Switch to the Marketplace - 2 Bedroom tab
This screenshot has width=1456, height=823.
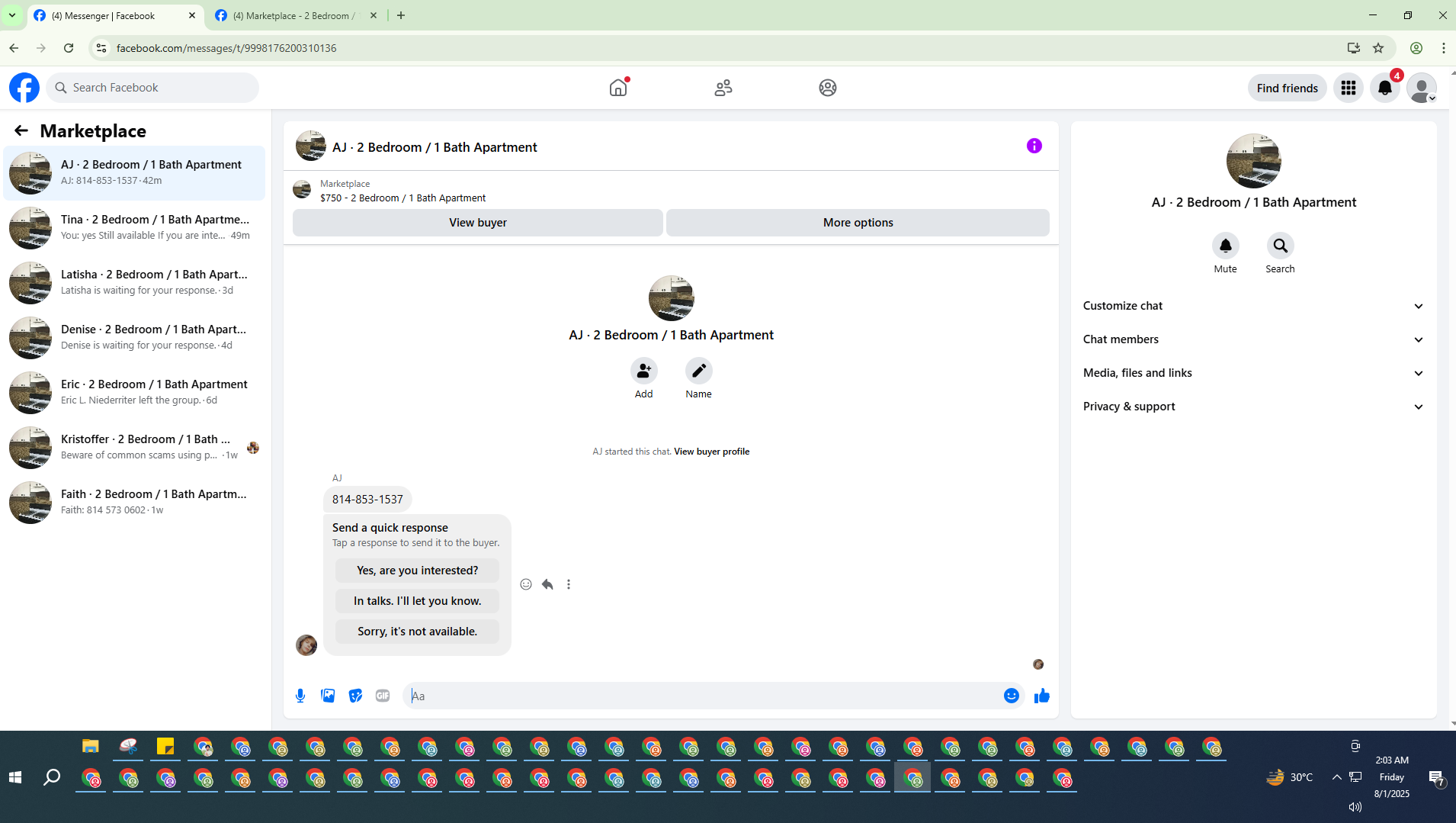click(x=296, y=15)
